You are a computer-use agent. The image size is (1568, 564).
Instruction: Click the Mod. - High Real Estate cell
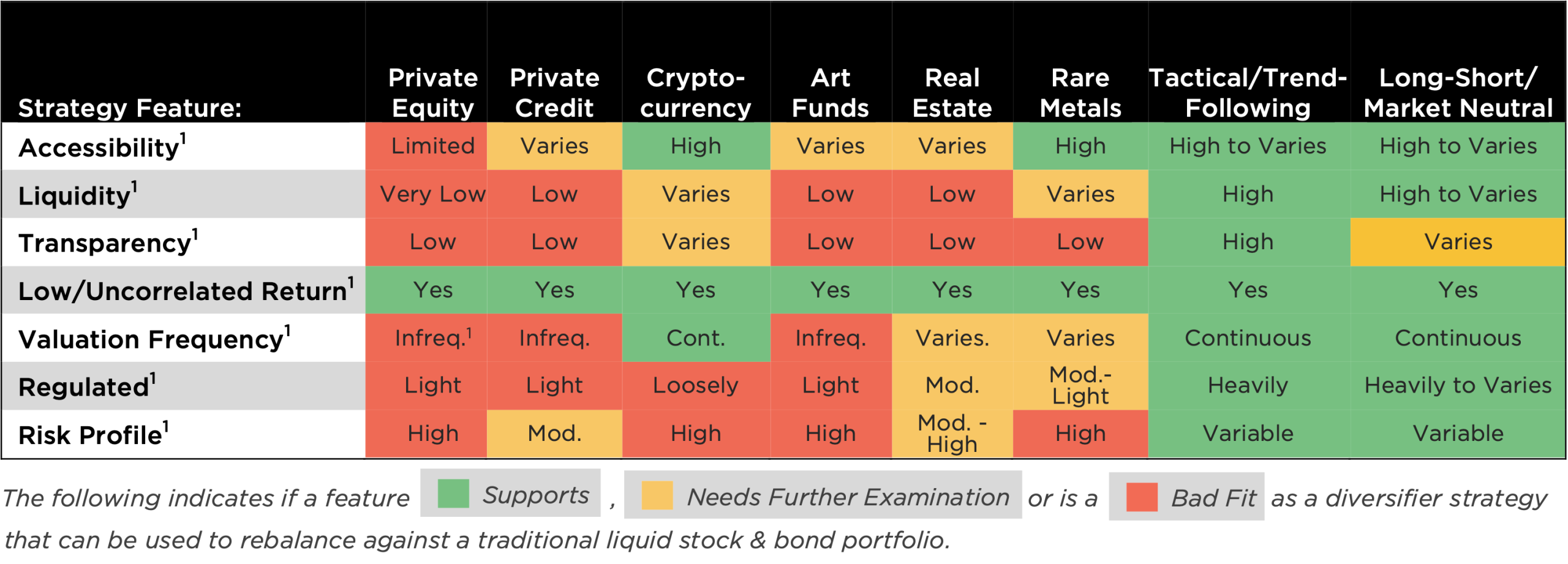click(x=952, y=433)
